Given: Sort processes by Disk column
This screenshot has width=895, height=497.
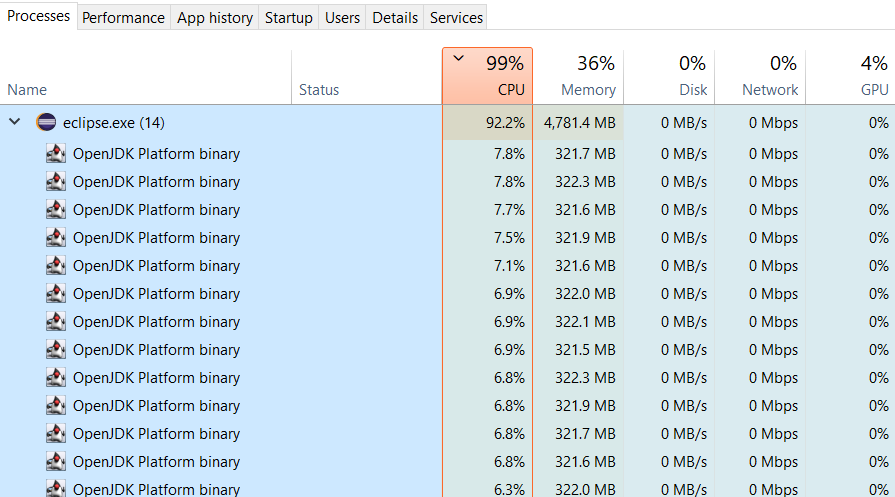Looking at the screenshot, I should tap(669, 76).
